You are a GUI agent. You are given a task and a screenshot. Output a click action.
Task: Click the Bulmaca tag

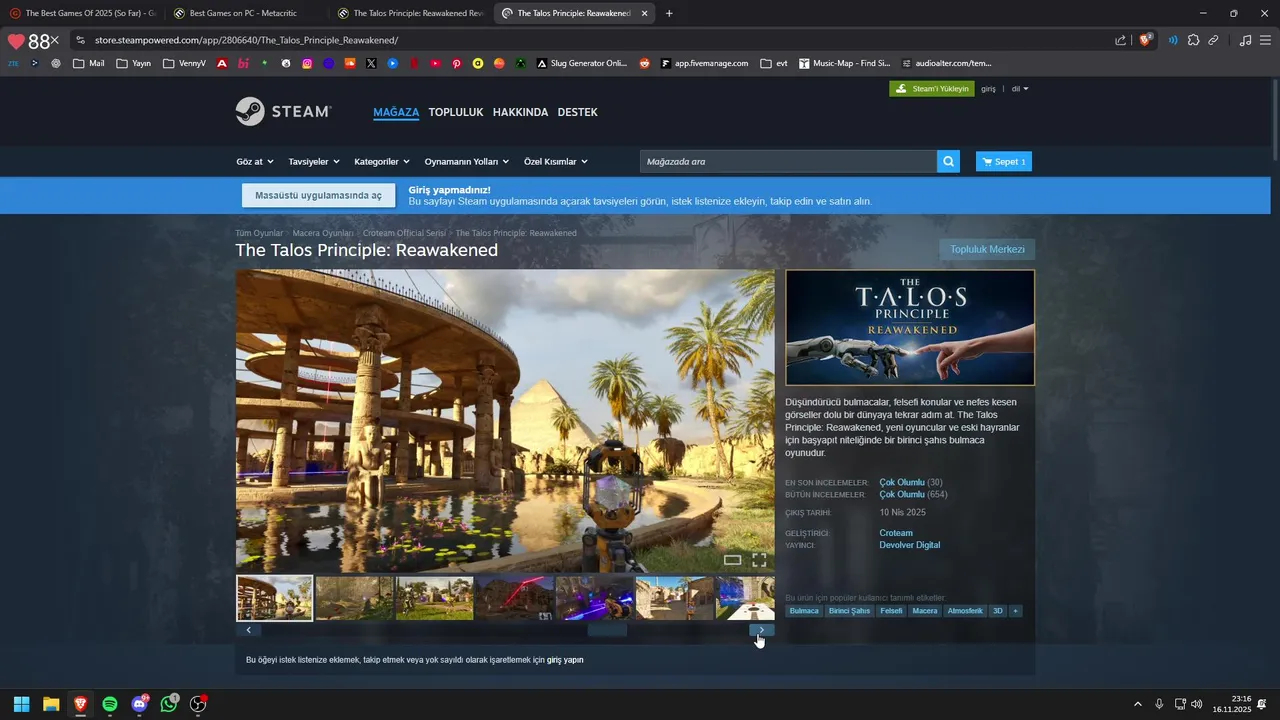point(804,611)
